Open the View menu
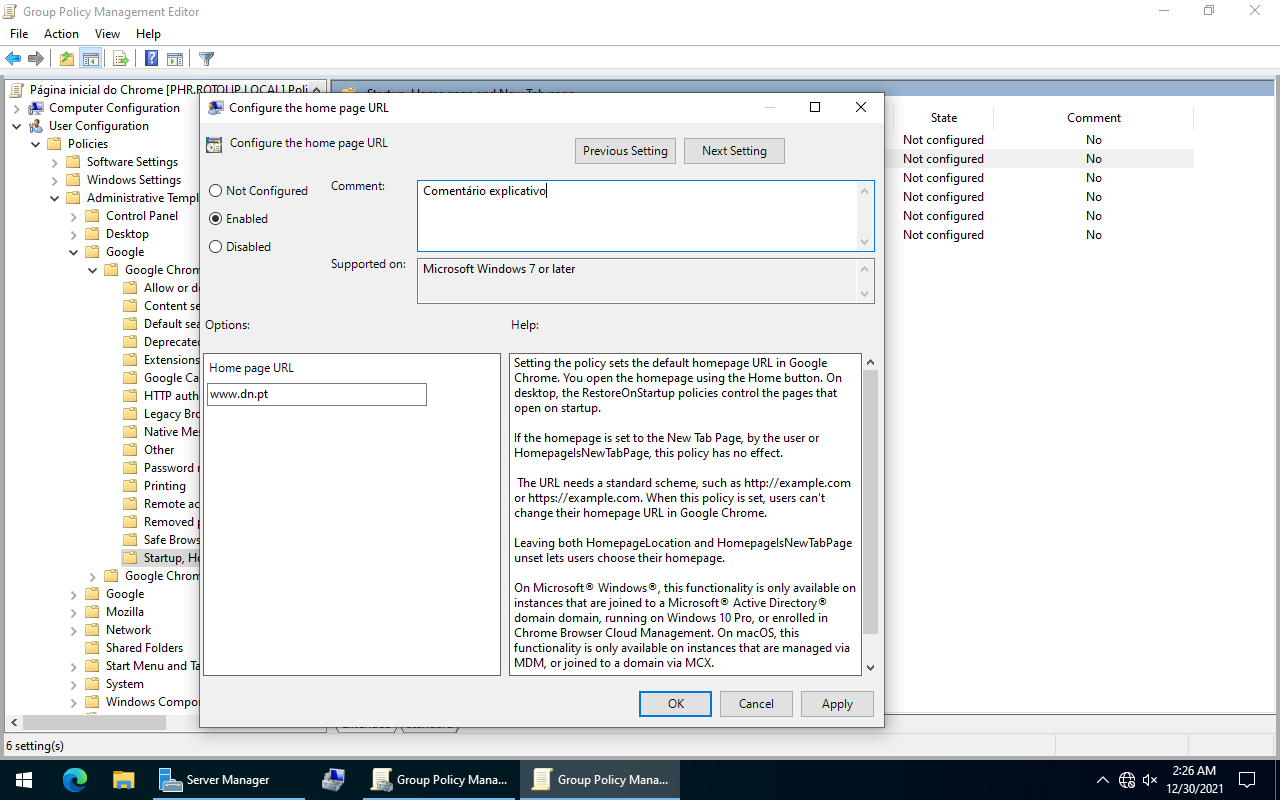1280x800 pixels. click(x=107, y=33)
